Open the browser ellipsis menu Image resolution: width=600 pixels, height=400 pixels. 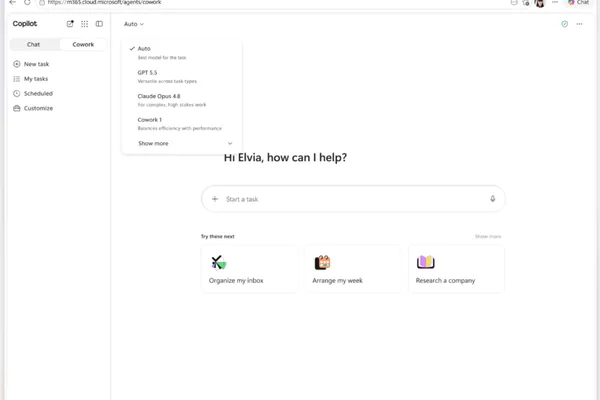pyautogui.click(x=555, y=2)
